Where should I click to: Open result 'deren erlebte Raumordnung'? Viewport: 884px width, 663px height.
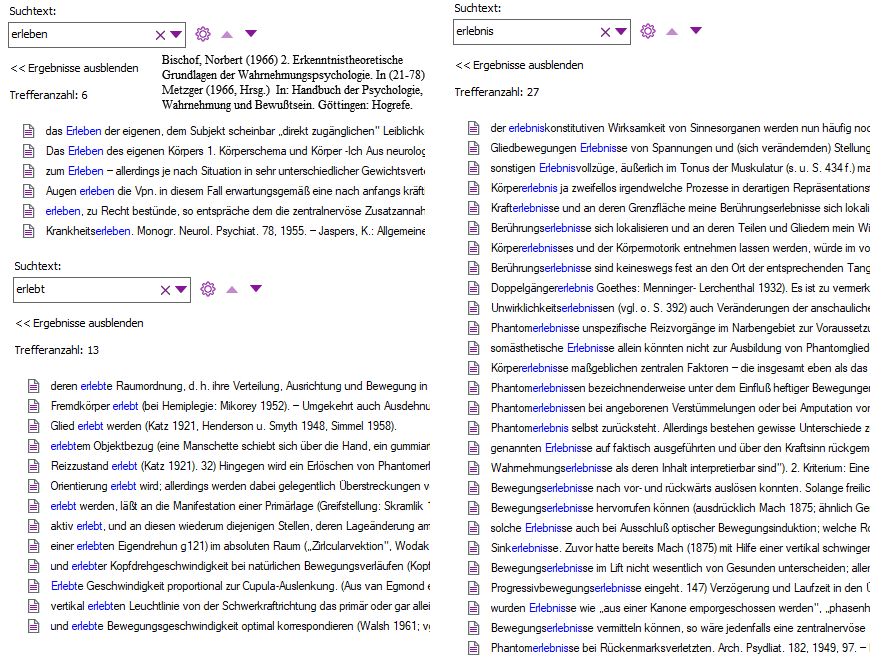(239, 386)
